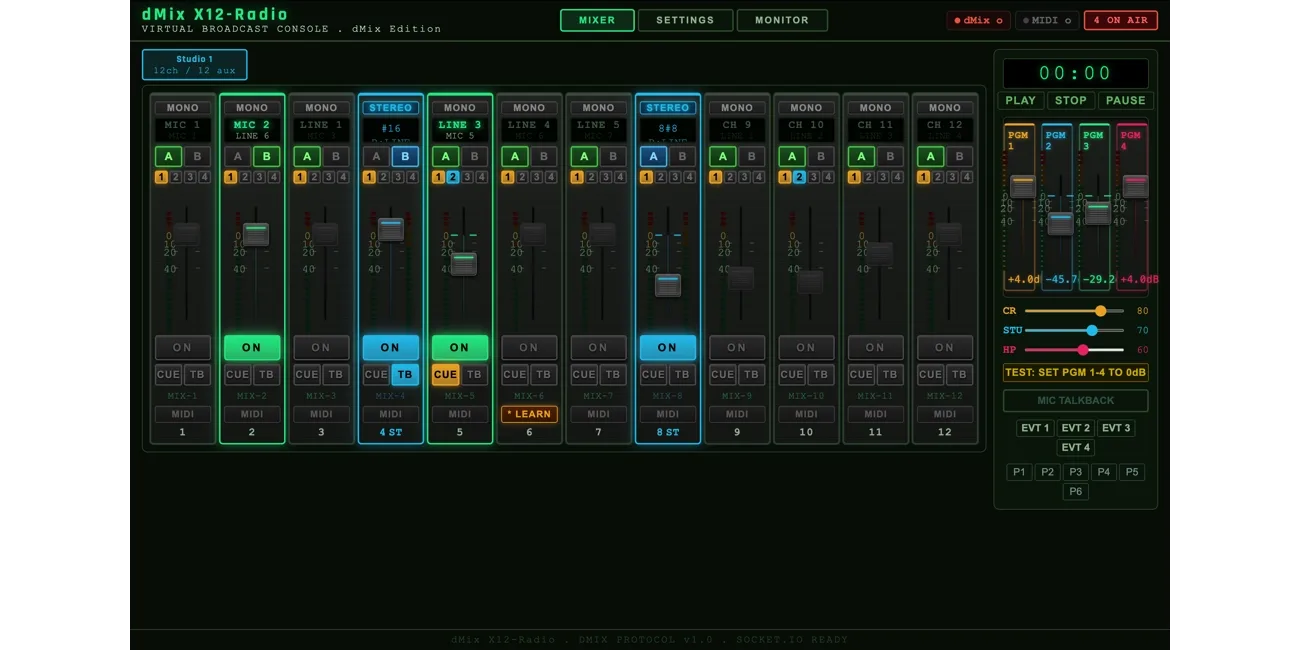Toggle the channel 8 ST ON button
The height and width of the screenshot is (650, 1300).
coord(667,347)
